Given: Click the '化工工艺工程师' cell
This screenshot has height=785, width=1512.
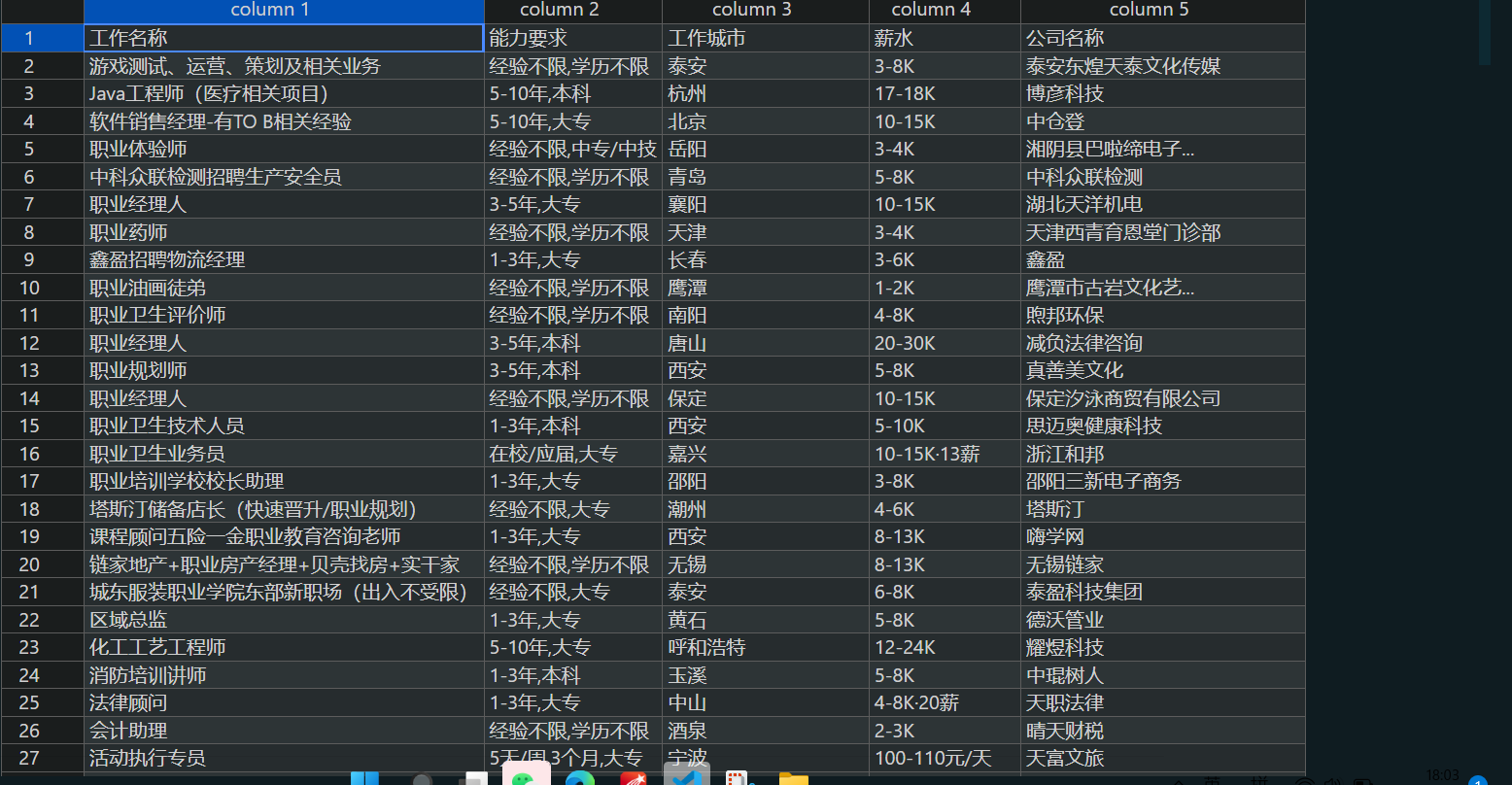Looking at the screenshot, I should tap(284, 647).
